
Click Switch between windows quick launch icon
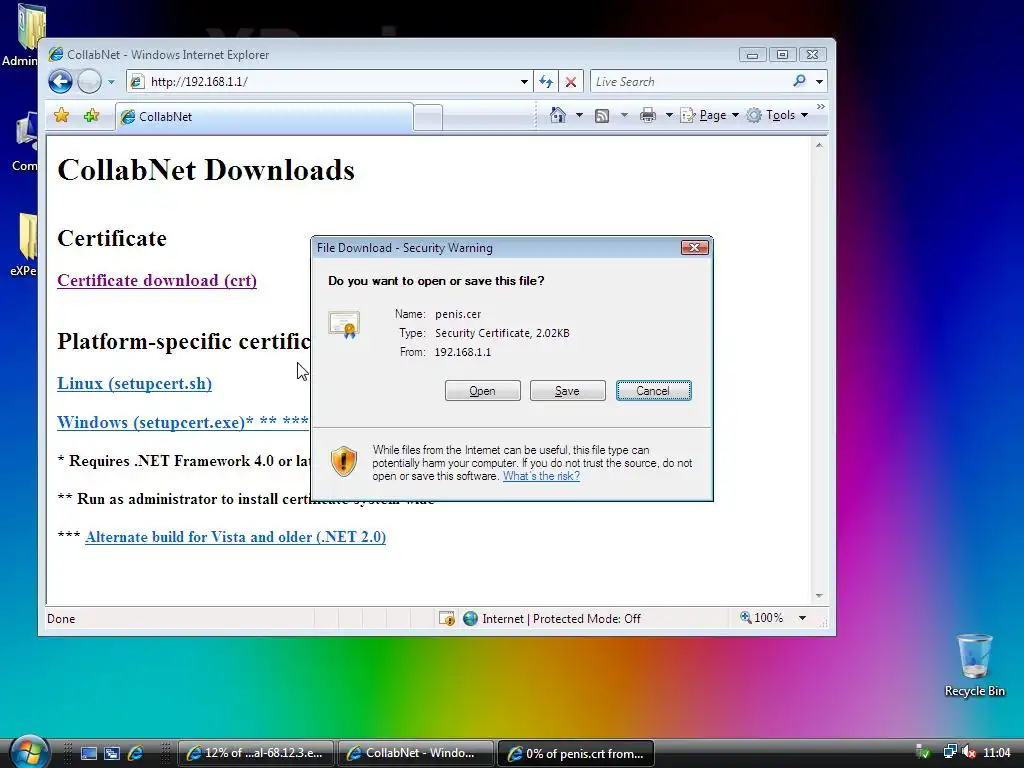(x=112, y=753)
